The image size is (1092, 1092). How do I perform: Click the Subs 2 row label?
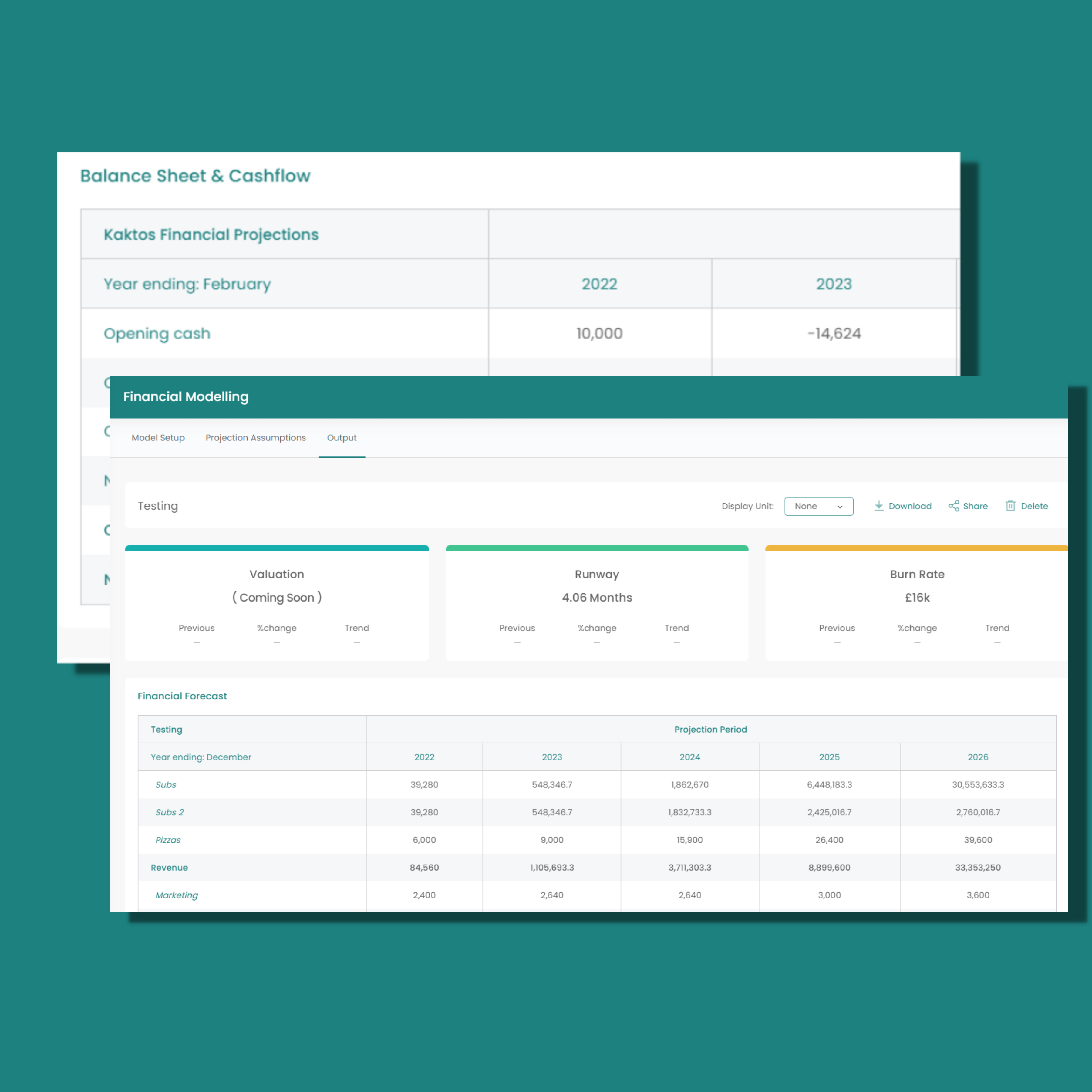170,812
